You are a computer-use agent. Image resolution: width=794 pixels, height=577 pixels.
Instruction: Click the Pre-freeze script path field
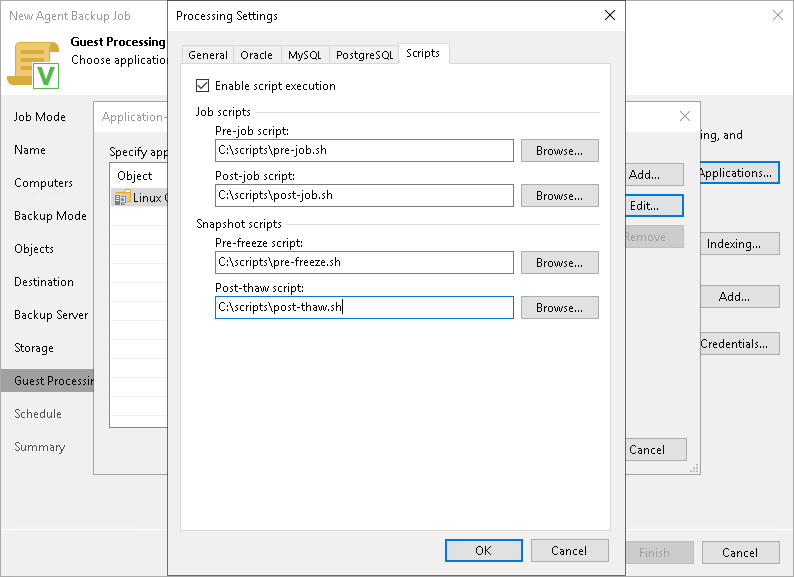click(364, 262)
